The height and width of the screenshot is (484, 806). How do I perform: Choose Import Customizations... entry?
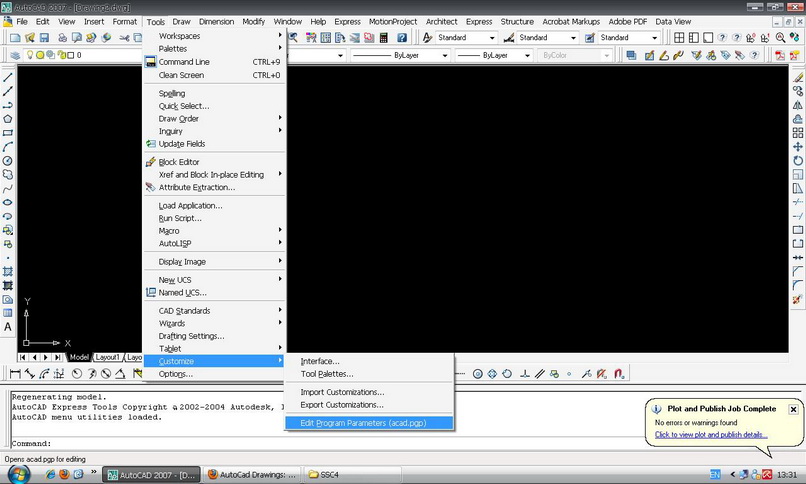[x=369, y=392]
